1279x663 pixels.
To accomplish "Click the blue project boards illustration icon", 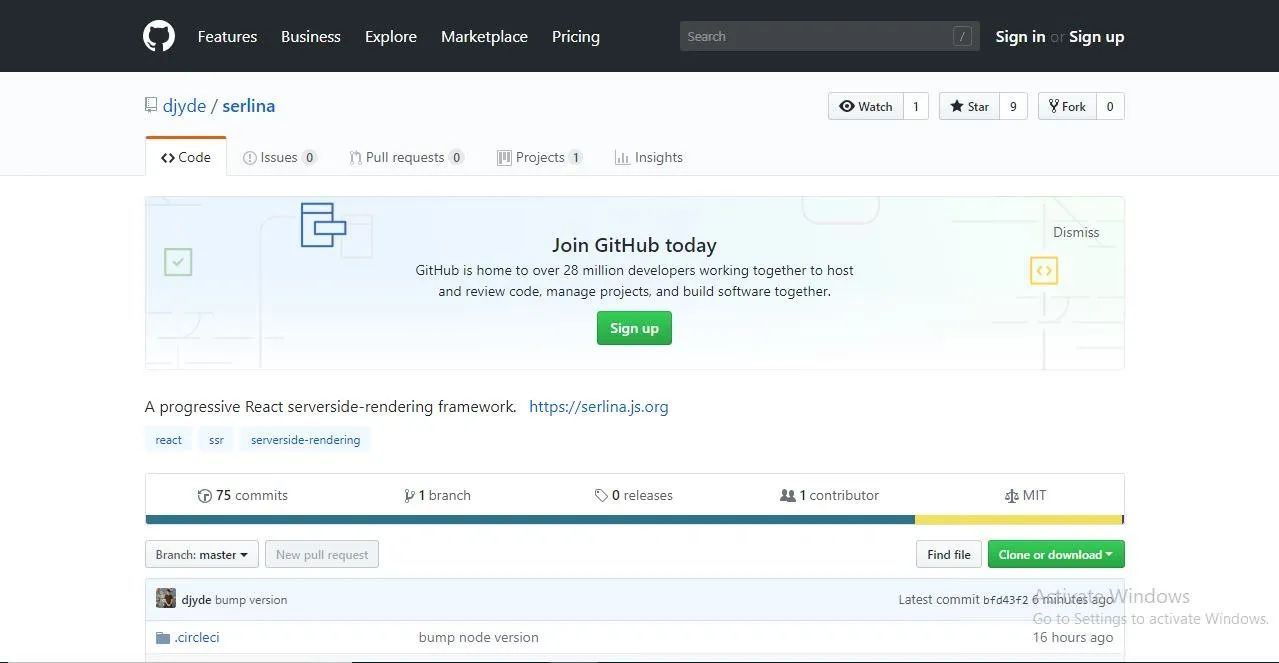I will [x=323, y=224].
